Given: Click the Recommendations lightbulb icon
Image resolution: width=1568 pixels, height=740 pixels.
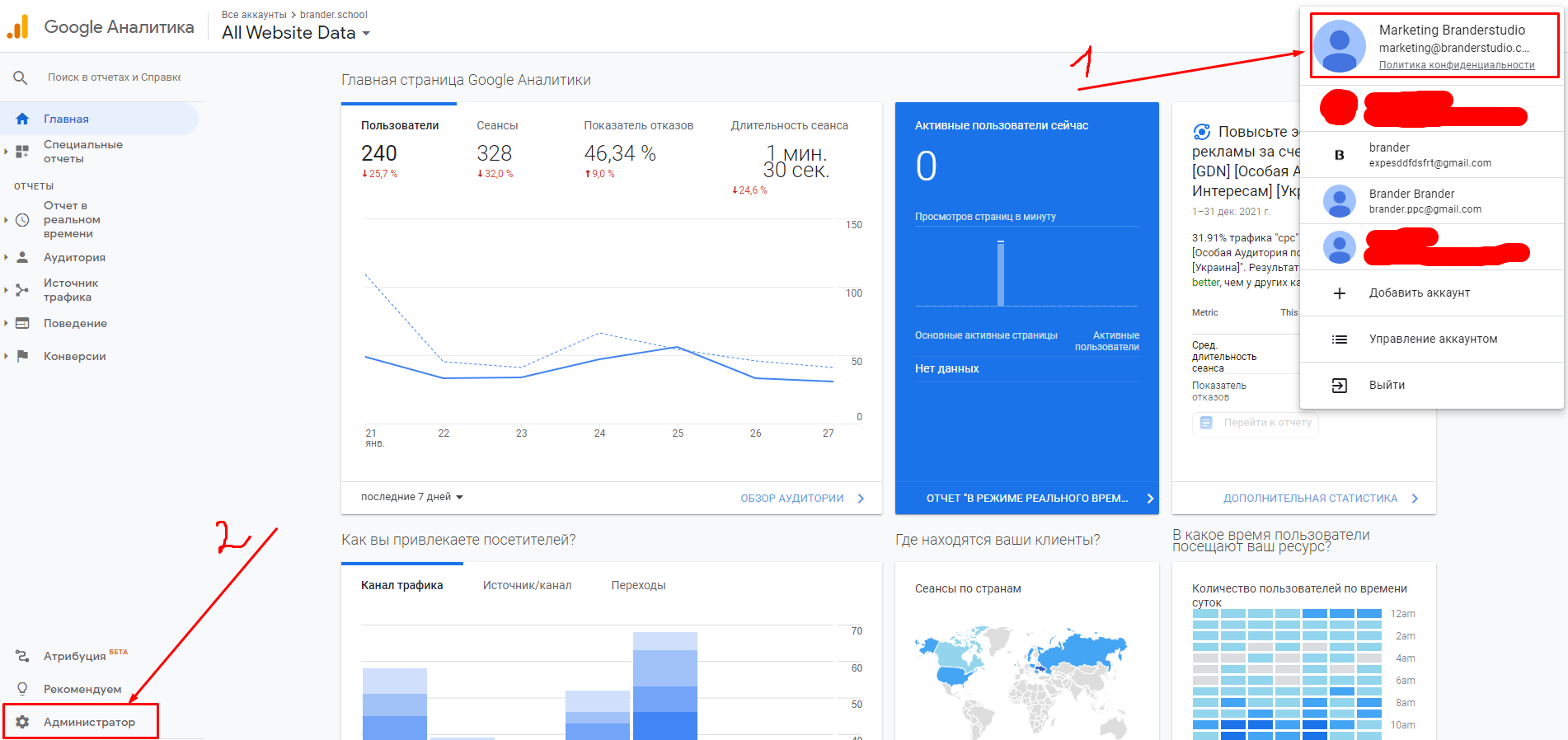Looking at the screenshot, I should [22, 689].
